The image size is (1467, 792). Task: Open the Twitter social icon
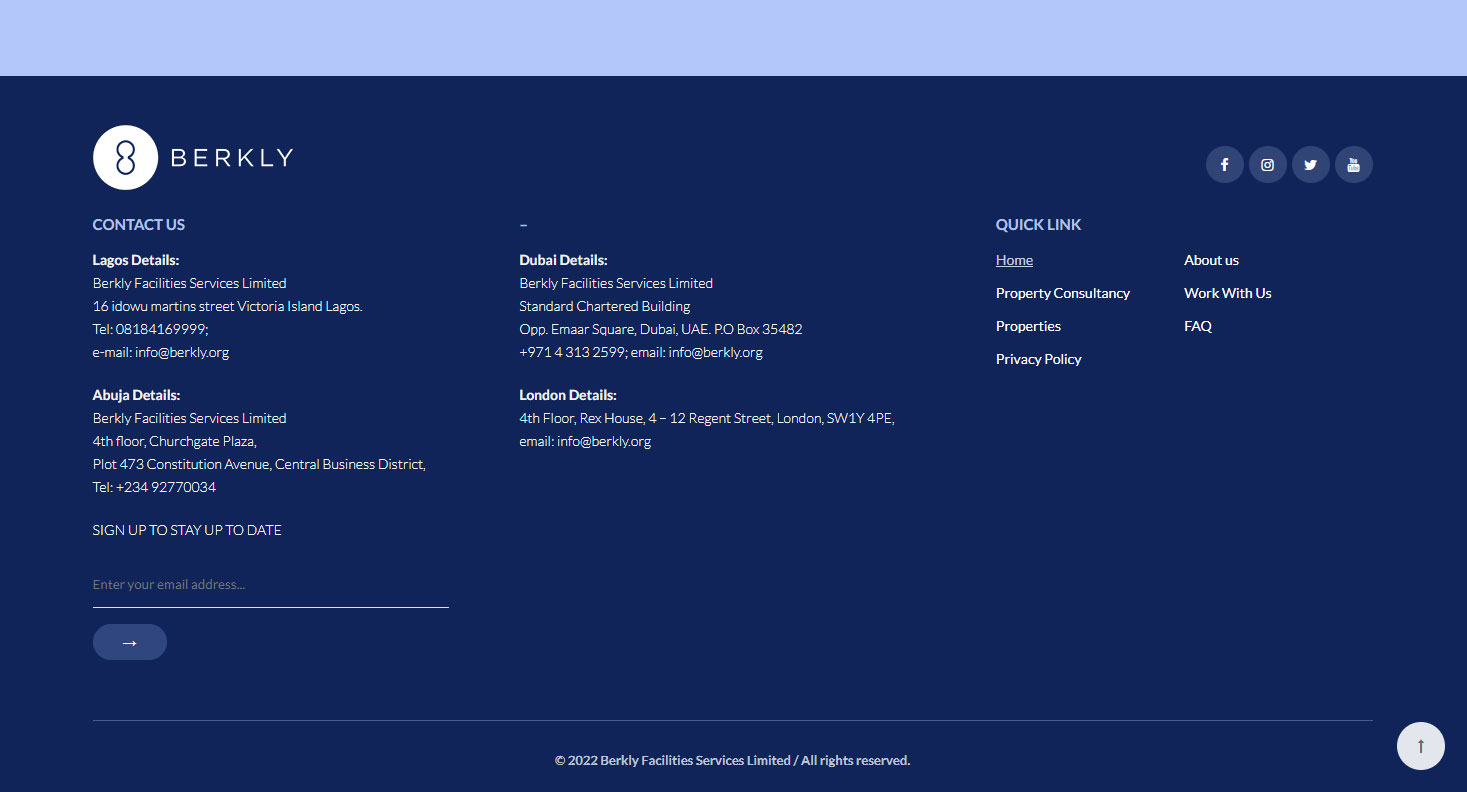coord(1310,165)
